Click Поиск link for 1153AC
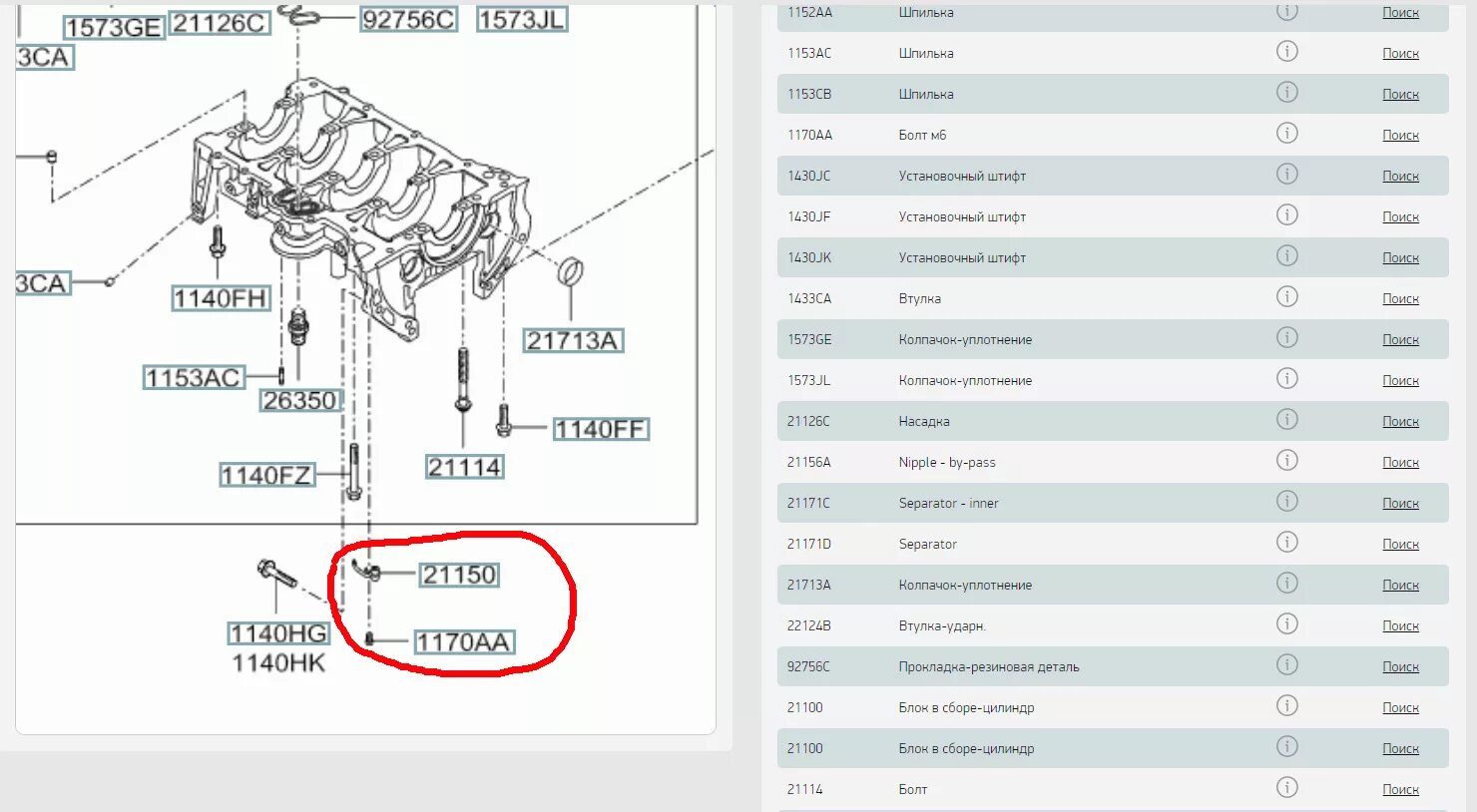Screen dimensions: 1477x812 coord(1400,54)
